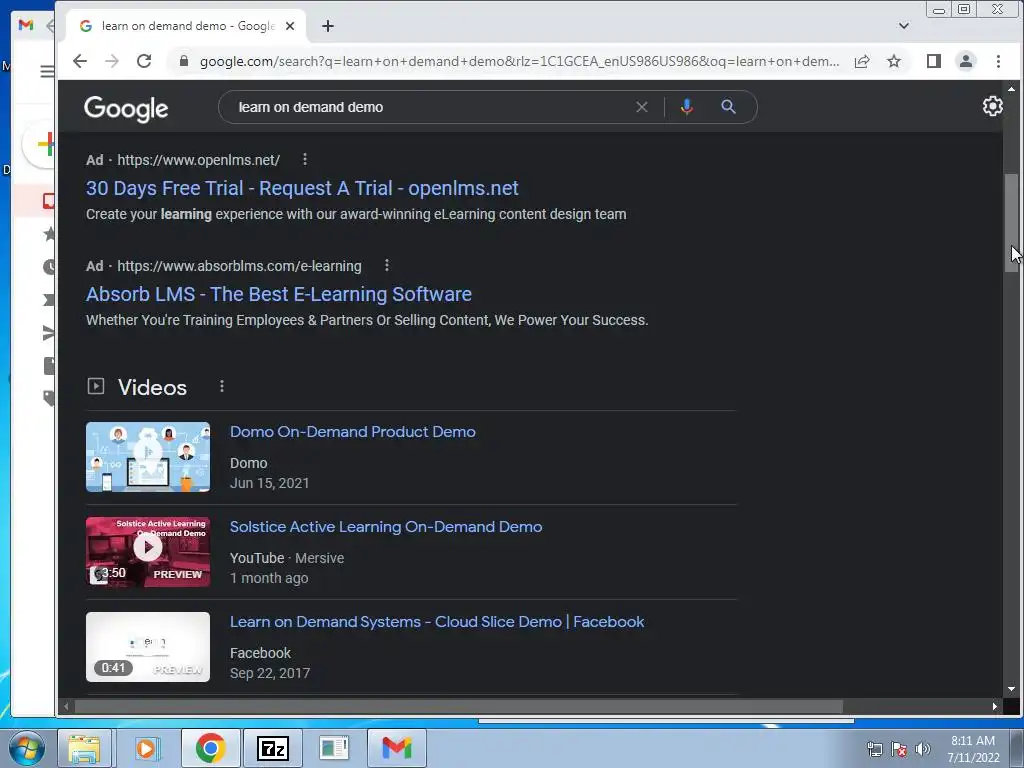Switch to Chrome in the taskbar
Image resolution: width=1024 pixels, height=768 pixels.
210,748
